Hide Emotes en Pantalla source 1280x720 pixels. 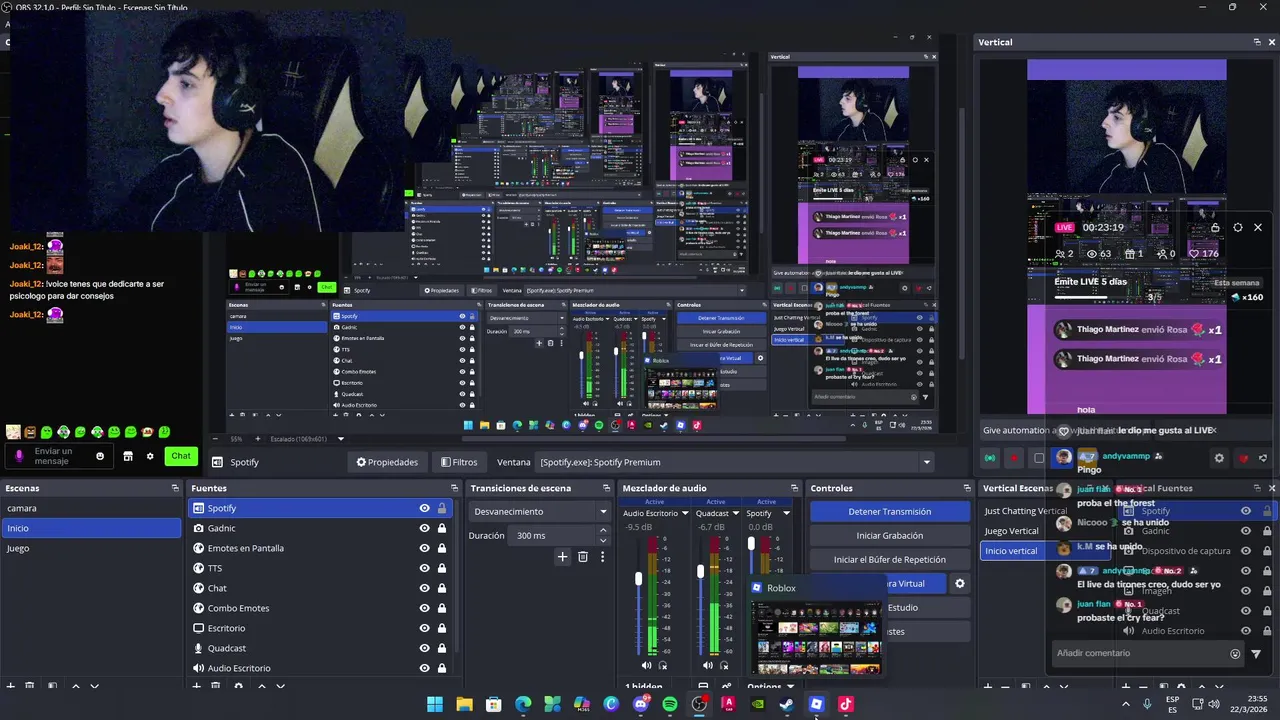coord(425,548)
